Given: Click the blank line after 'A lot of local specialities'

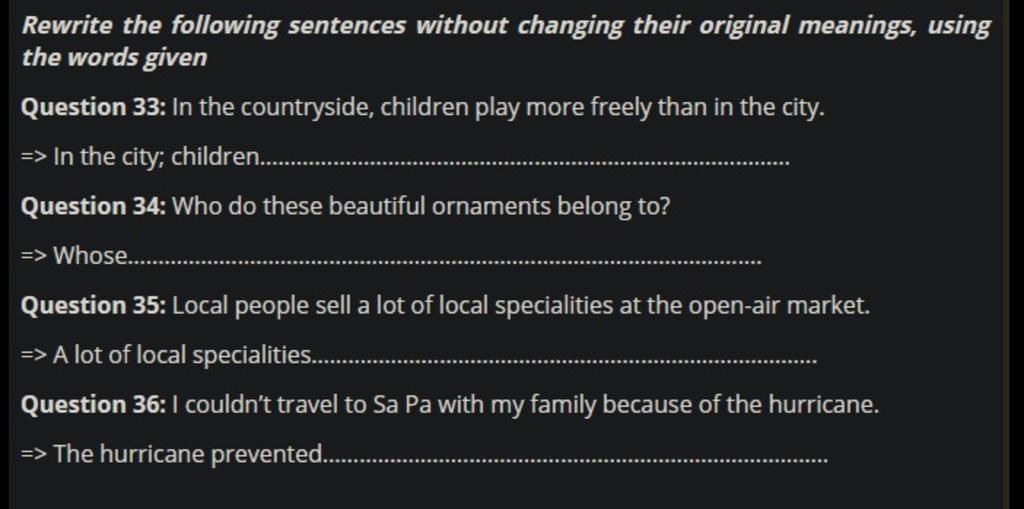Looking at the screenshot, I should pos(564,361).
